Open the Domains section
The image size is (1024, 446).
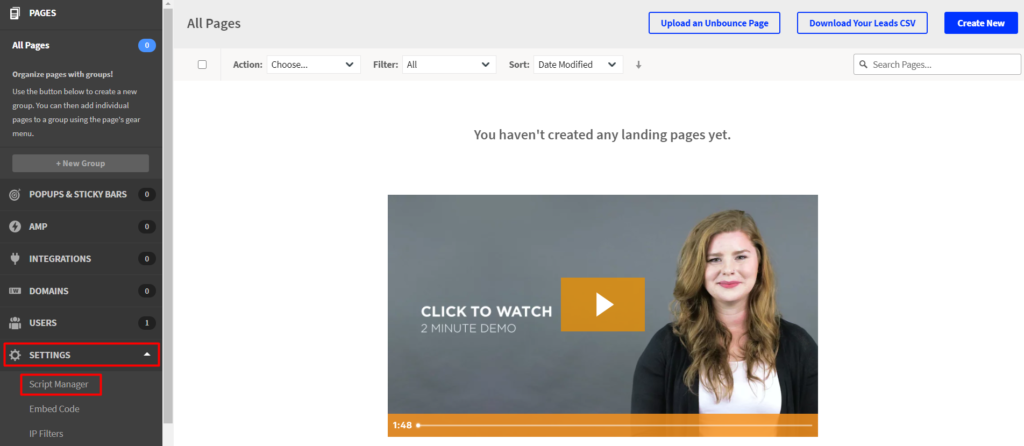pyautogui.click(x=81, y=291)
